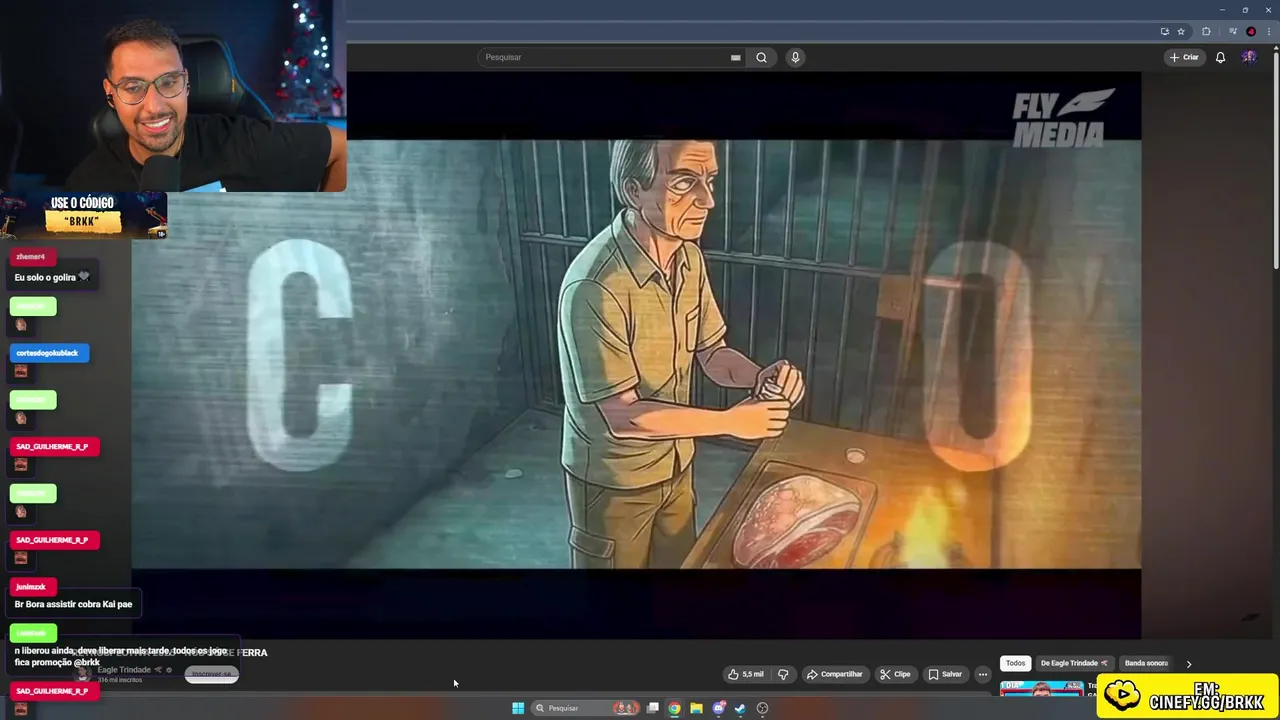Open Chrome media control icon
The height and width of the screenshot is (720, 1280).
[x=1233, y=31]
